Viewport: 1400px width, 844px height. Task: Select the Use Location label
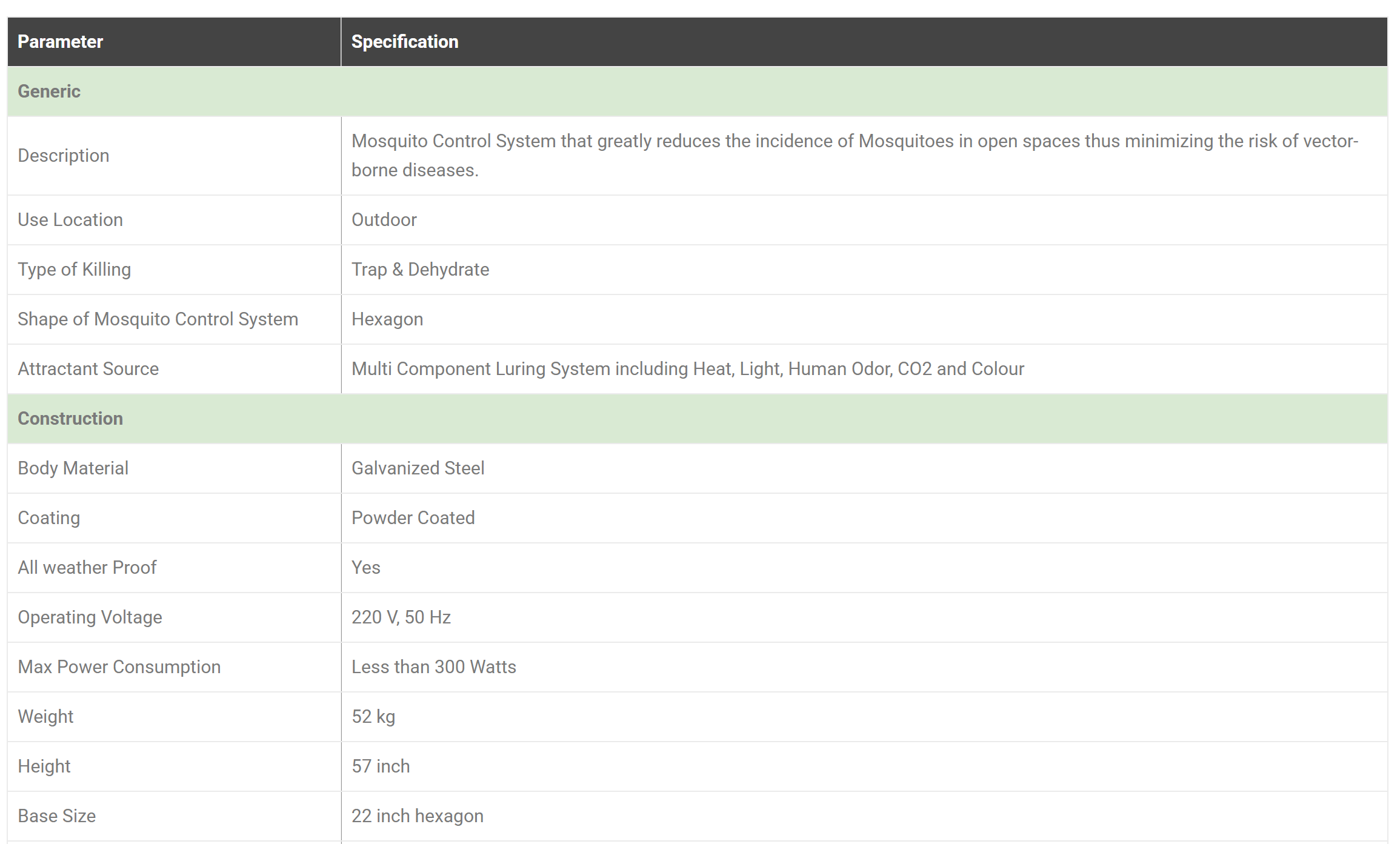(x=70, y=220)
